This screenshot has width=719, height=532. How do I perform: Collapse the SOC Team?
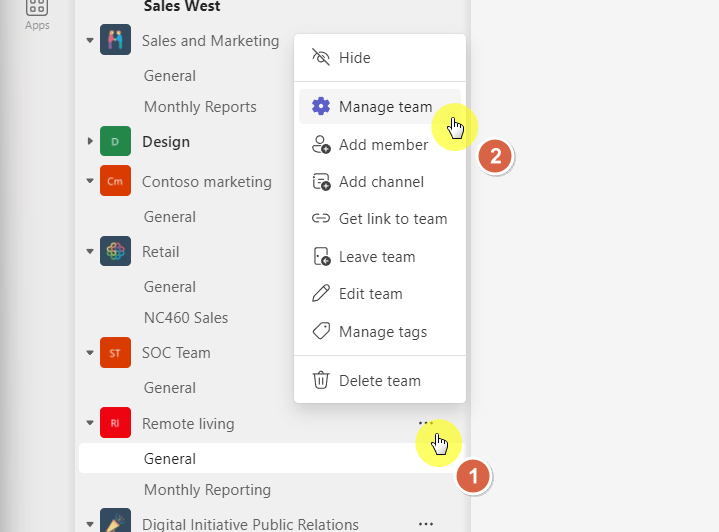click(x=90, y=353)
